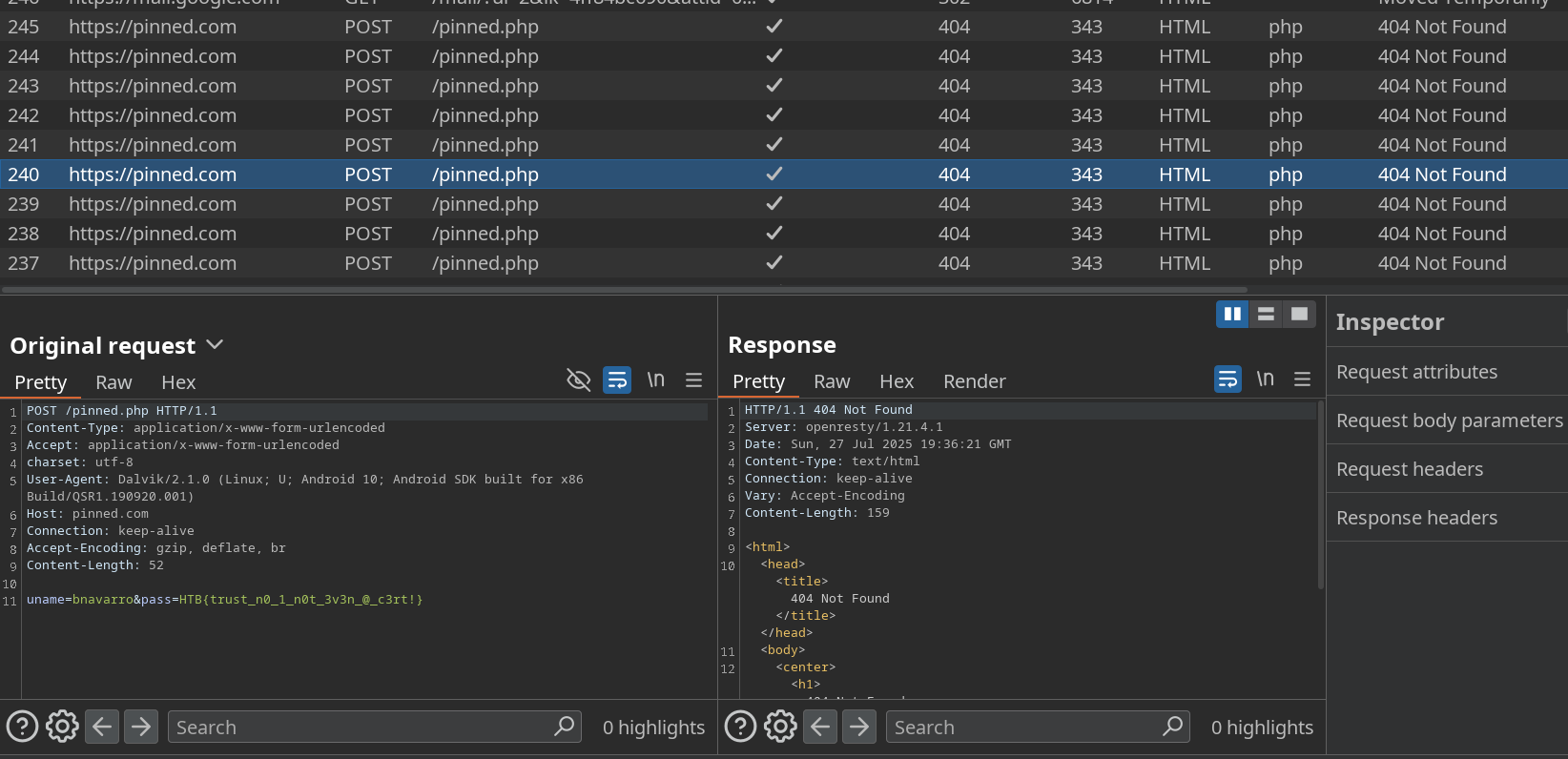
Task: Switch request view to Hex tab
Action: (x=178, y=382)
